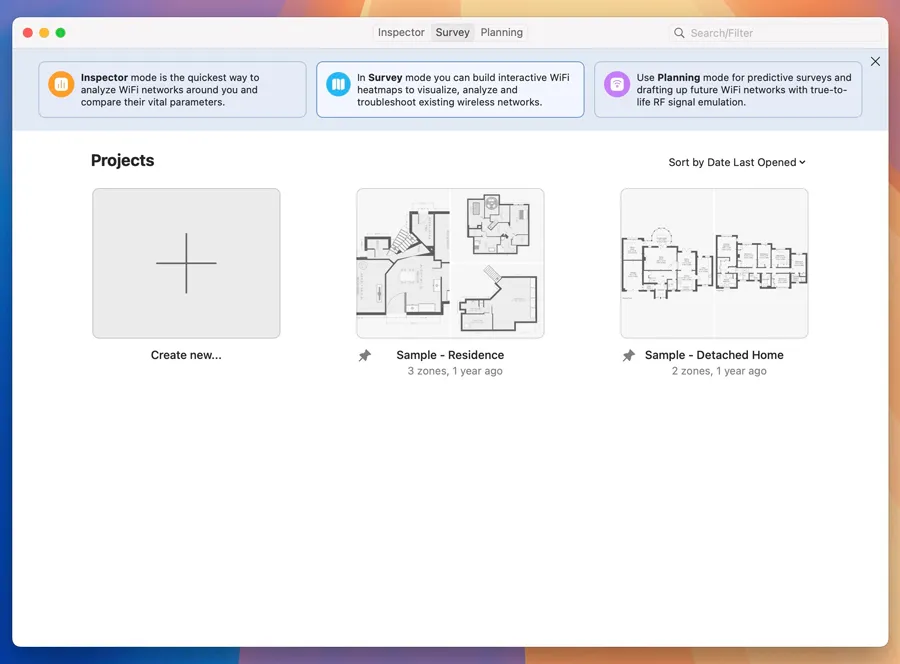Expand the Sort by Date Last Opened dropdown
This screenshot has width=900, height=664.
coord(736,162)
